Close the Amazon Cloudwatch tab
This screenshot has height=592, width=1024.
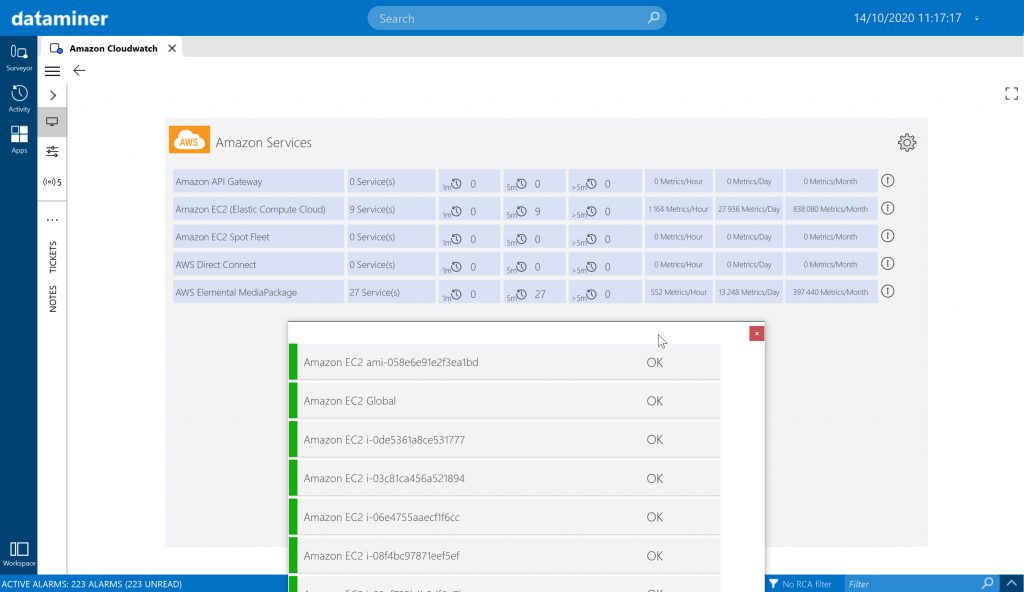pyautogui.click(x=172, y=48)
